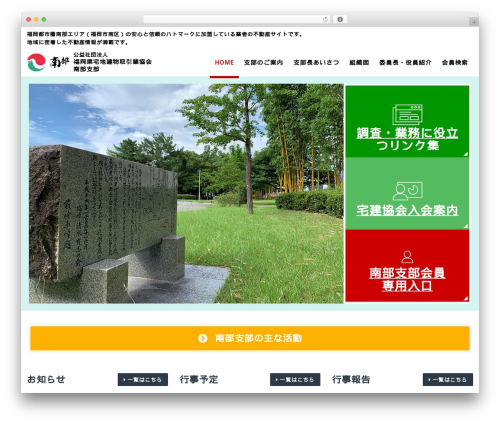Click the 行事予定 heading

pos(199,379)
